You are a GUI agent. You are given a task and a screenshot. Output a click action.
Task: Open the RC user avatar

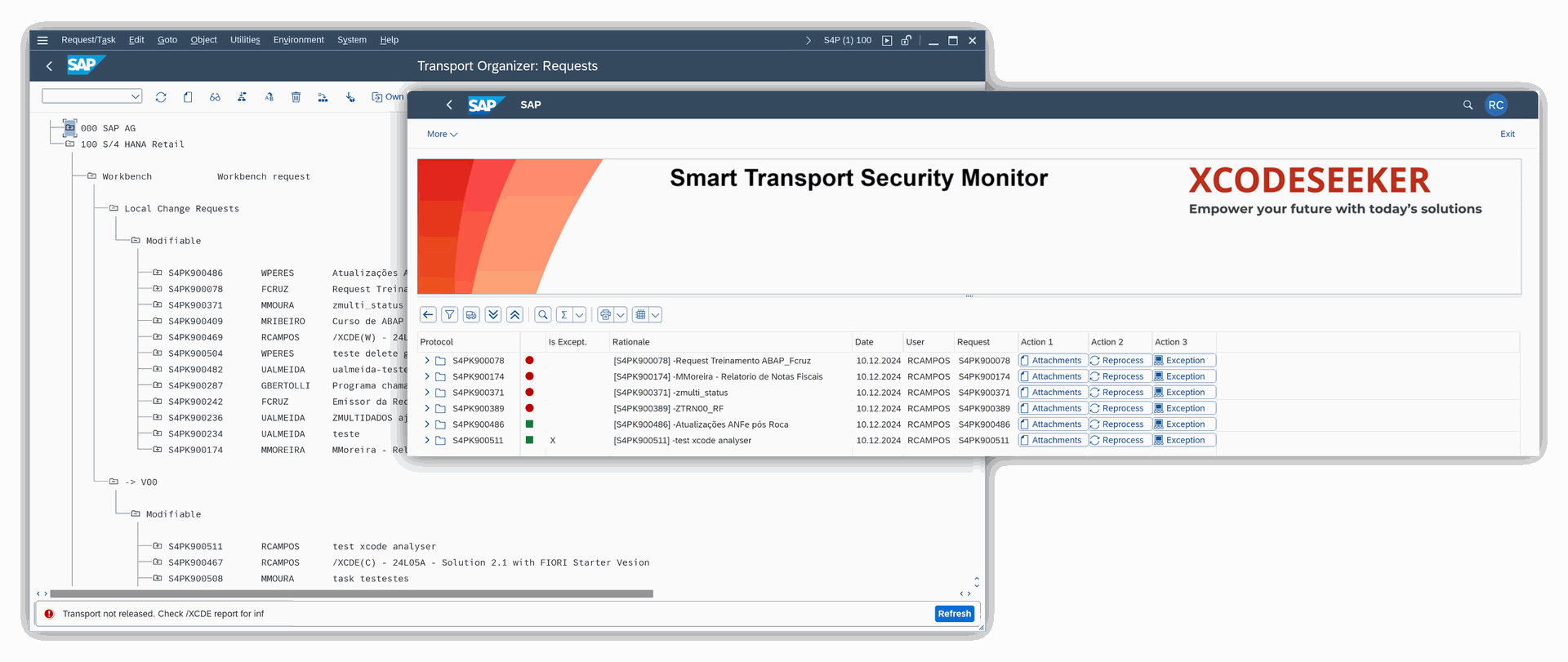tap(1495, 104)
